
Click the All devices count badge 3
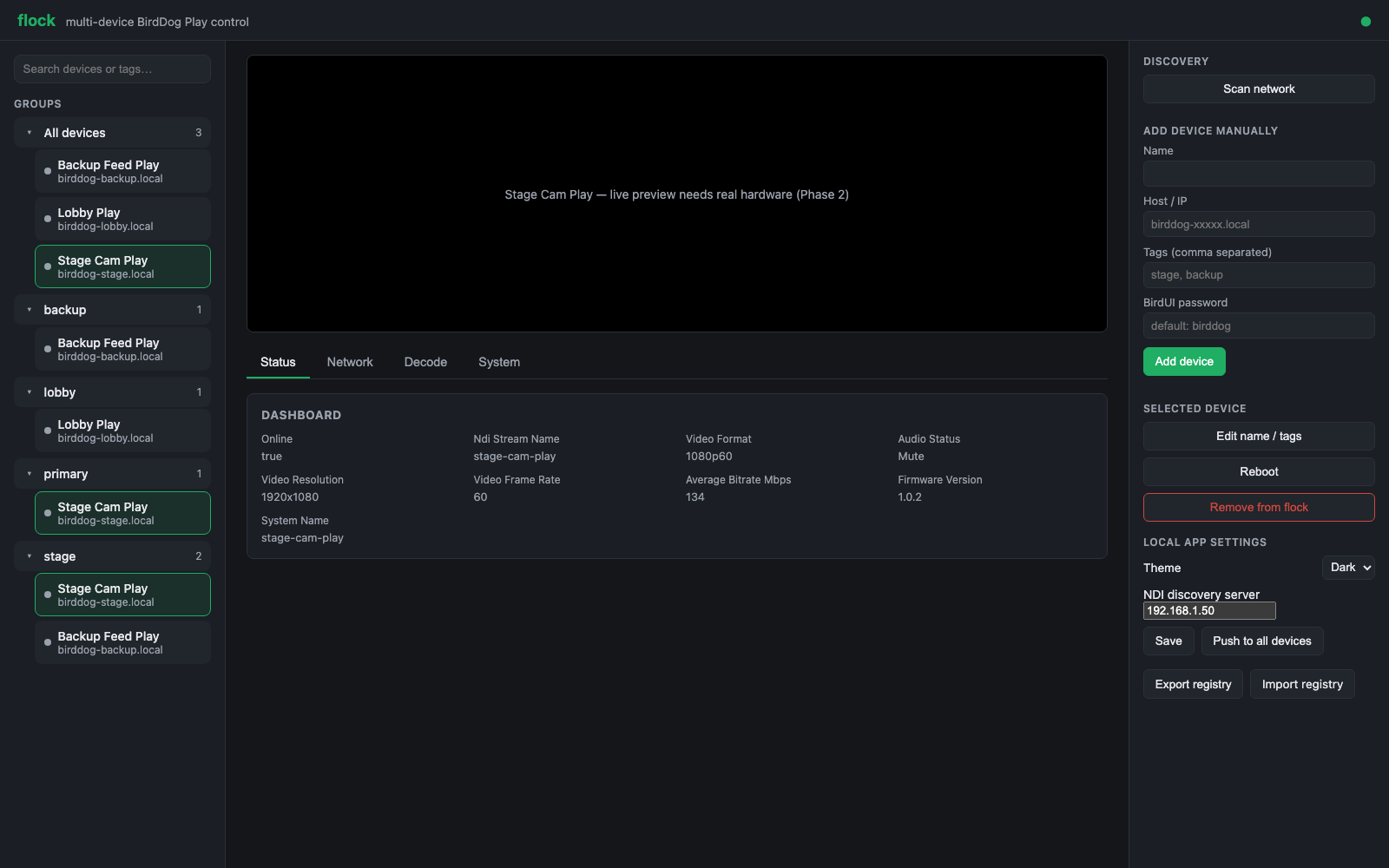[198, 133]
